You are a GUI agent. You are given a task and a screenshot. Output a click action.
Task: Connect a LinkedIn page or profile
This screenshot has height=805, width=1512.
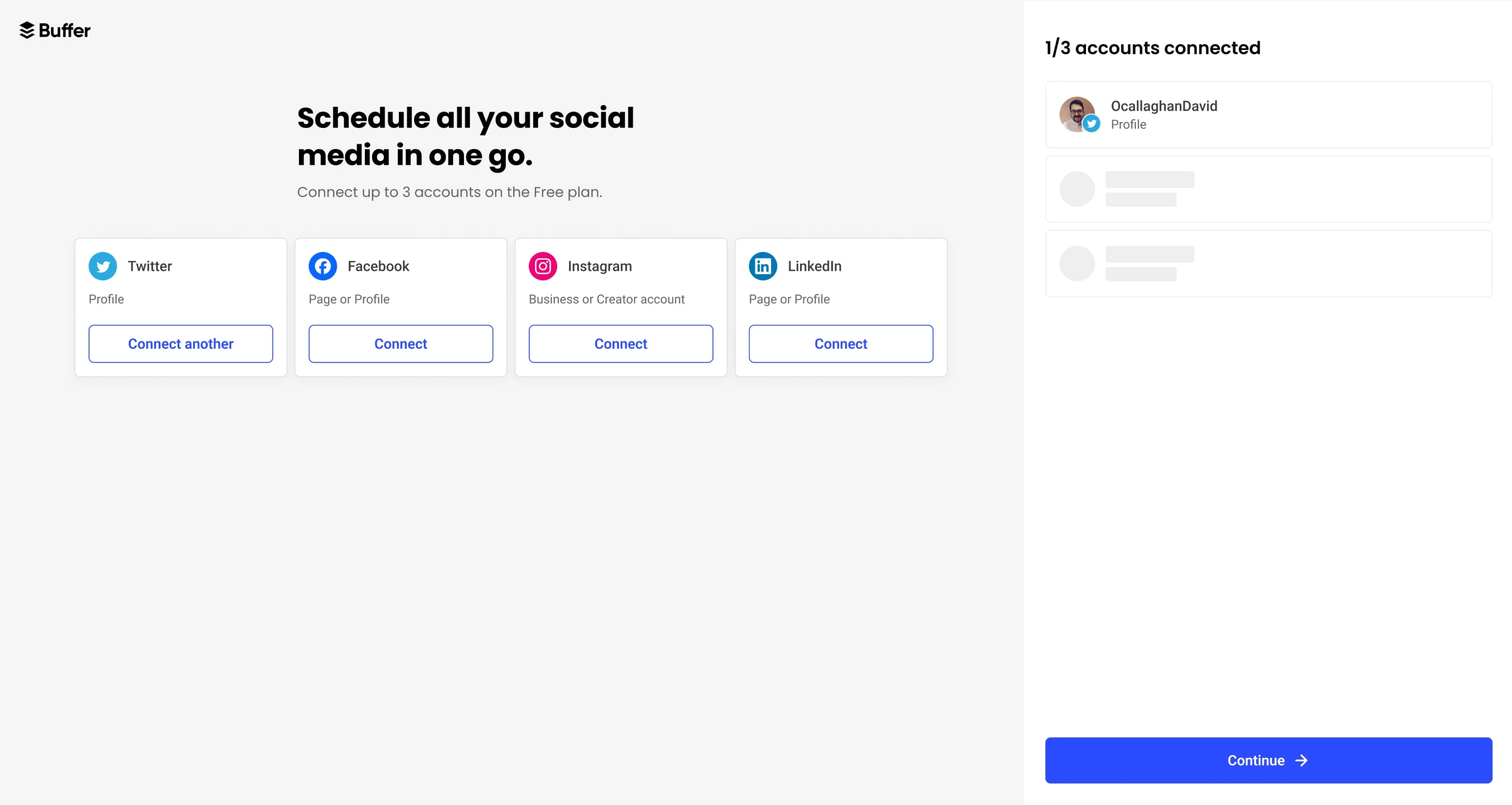tap(841, 344)
